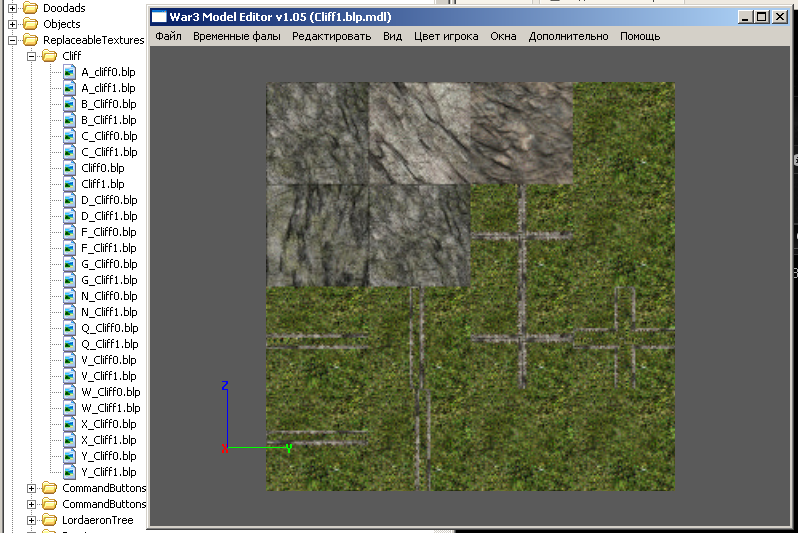
Task: Open the Редактировать menu
Action: pyautogui.click(x=331, y=37)
